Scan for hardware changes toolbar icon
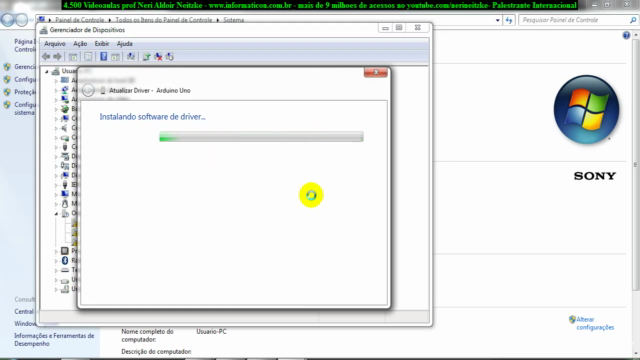Image resolution: width=640 pixels, height=360 pixels. click(131, 57)
